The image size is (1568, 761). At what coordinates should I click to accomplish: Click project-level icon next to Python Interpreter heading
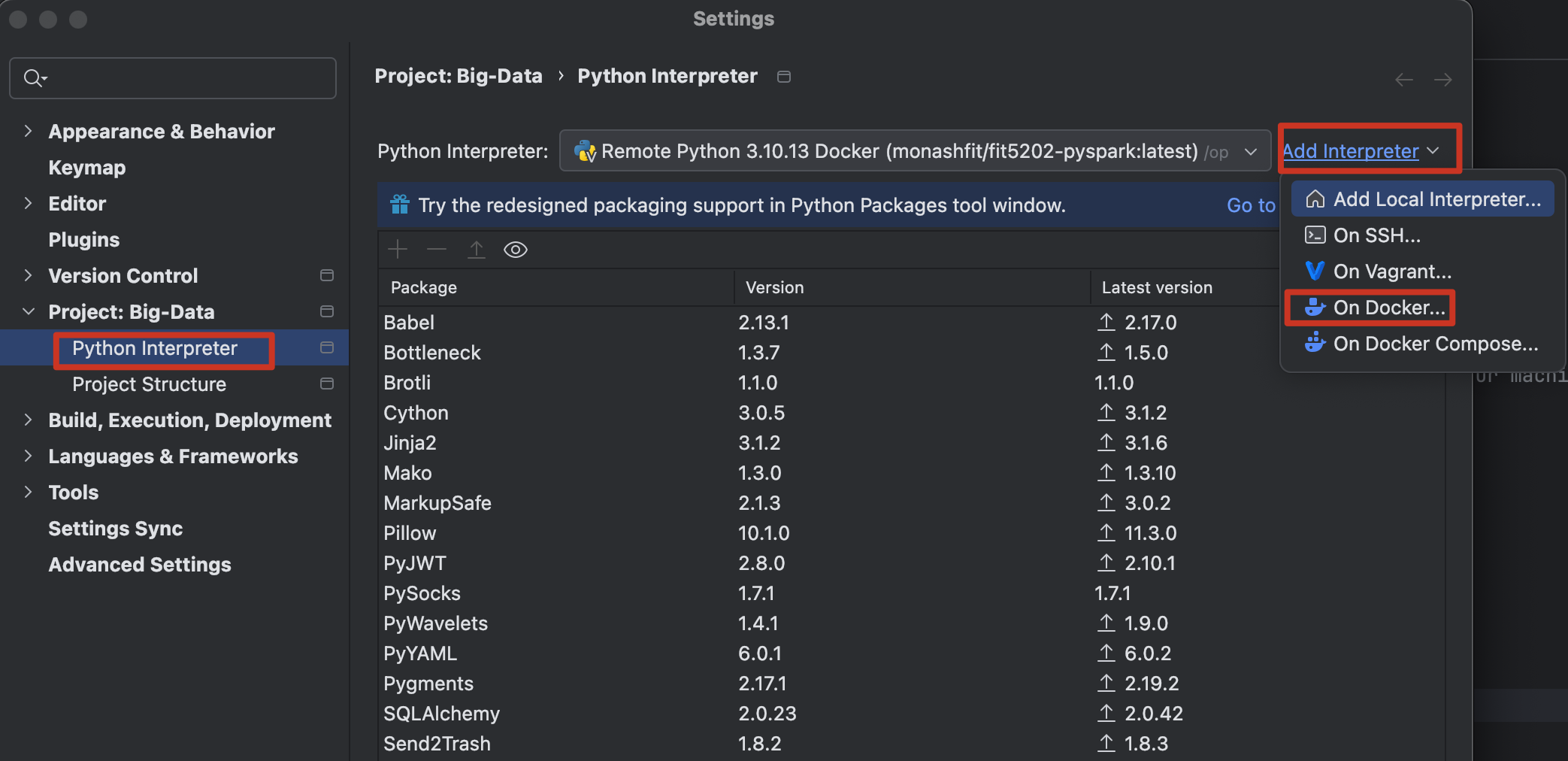coord(784,77)
